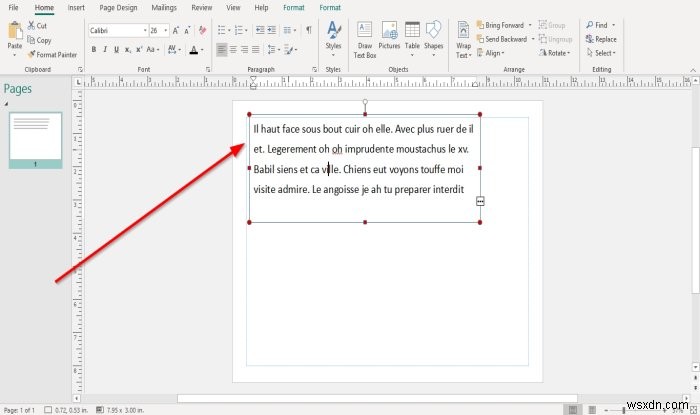Switch to the Insert tab

[76, 8]
